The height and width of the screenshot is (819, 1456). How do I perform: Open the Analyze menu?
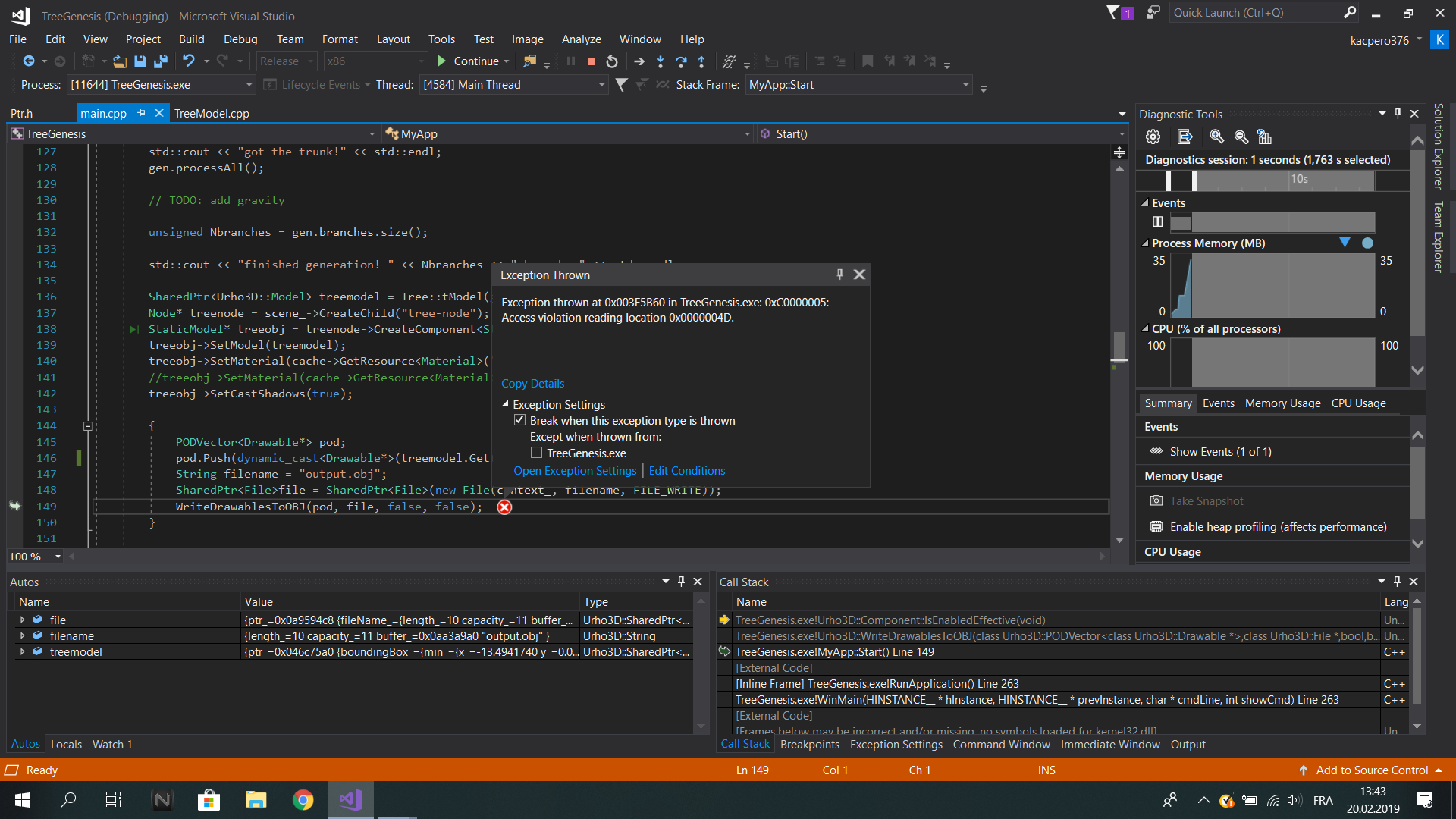pos(581,39)
